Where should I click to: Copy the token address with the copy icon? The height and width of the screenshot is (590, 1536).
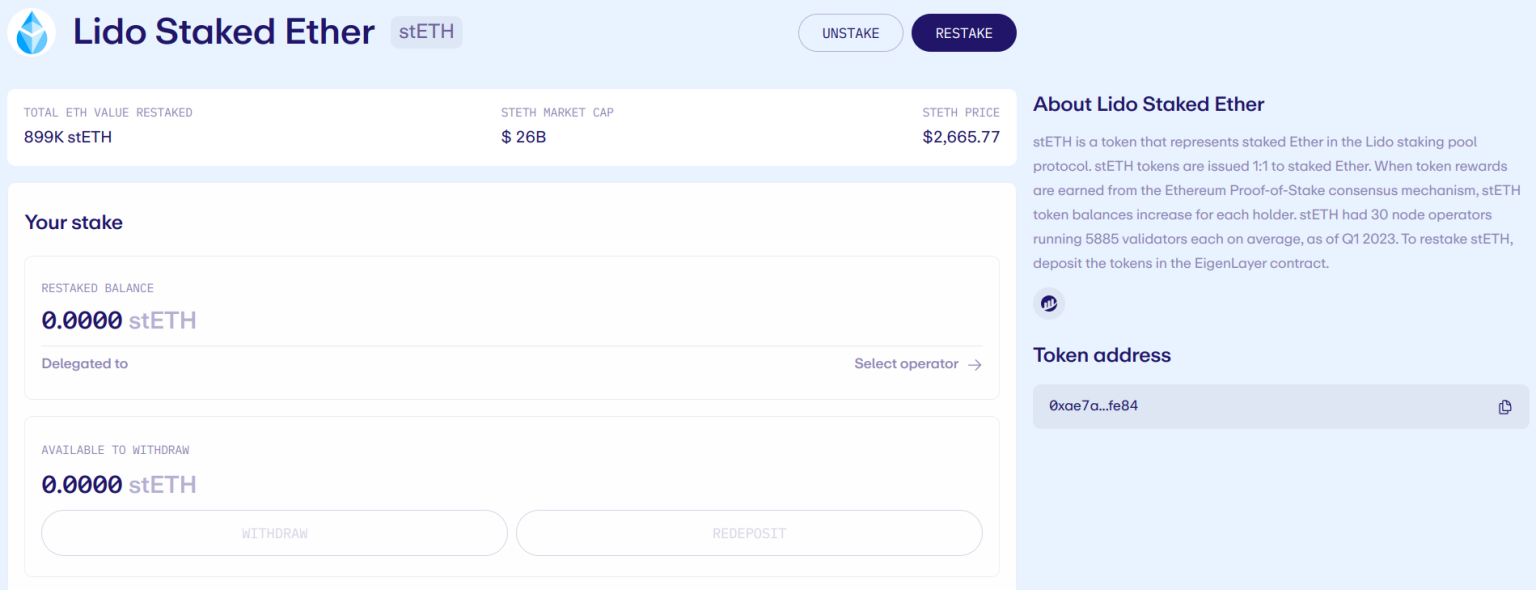coord(1505,407)
